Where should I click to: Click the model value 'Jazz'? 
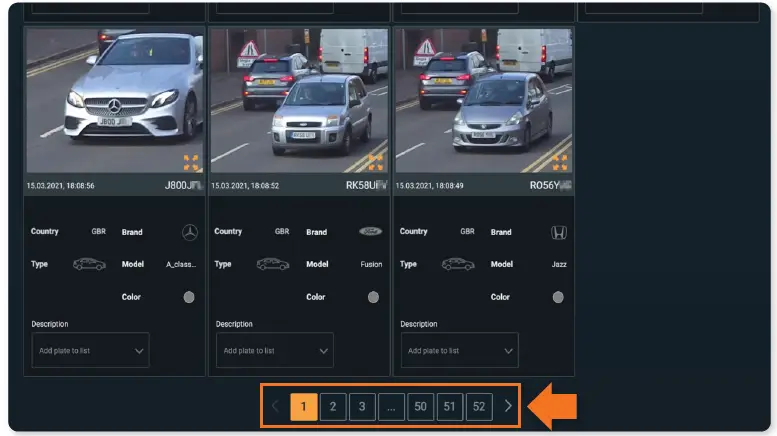pyautogui.click(x=559, y=265)
